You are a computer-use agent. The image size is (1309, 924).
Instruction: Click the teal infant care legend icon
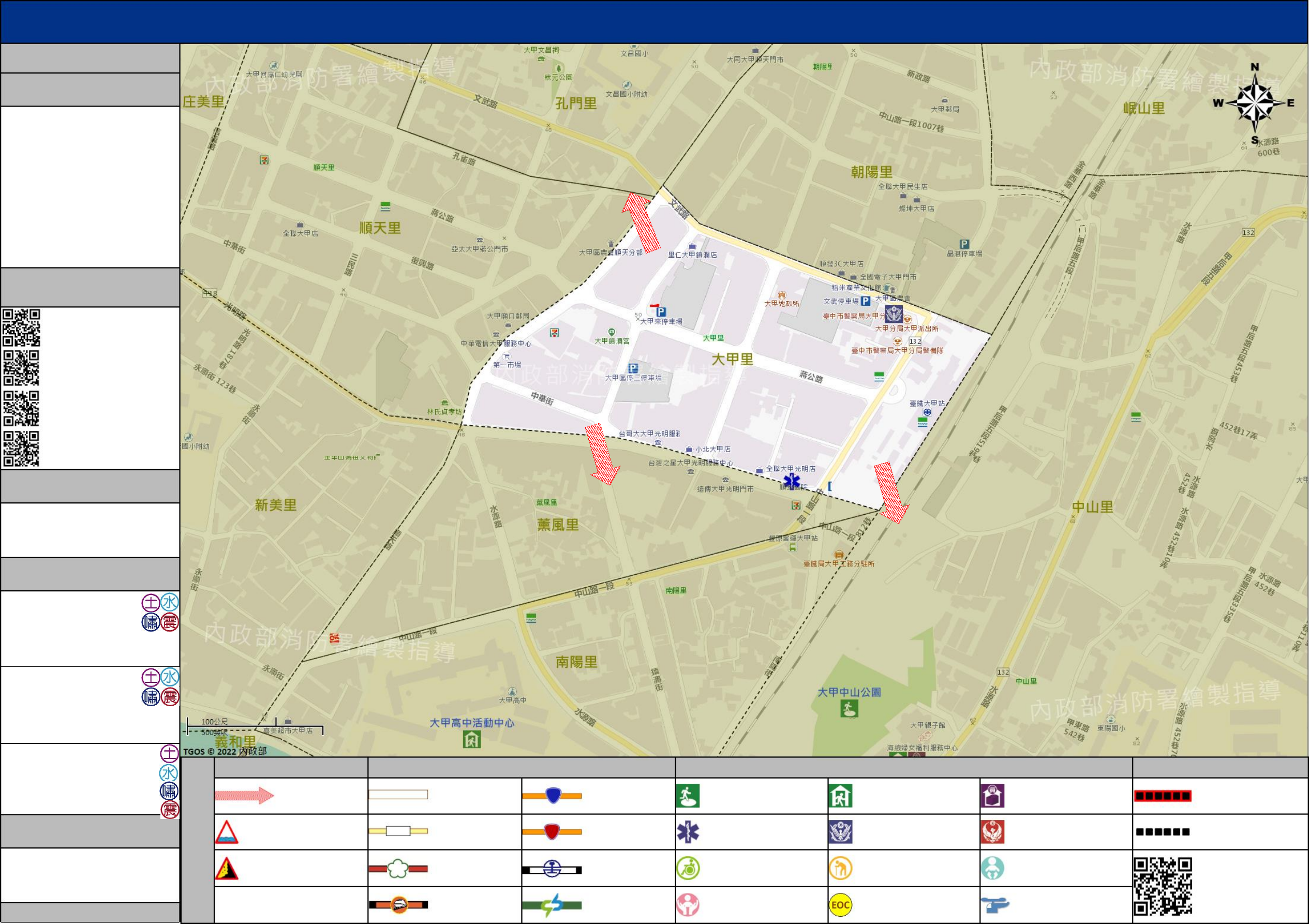pyautogui.click(x=992, y=869)
